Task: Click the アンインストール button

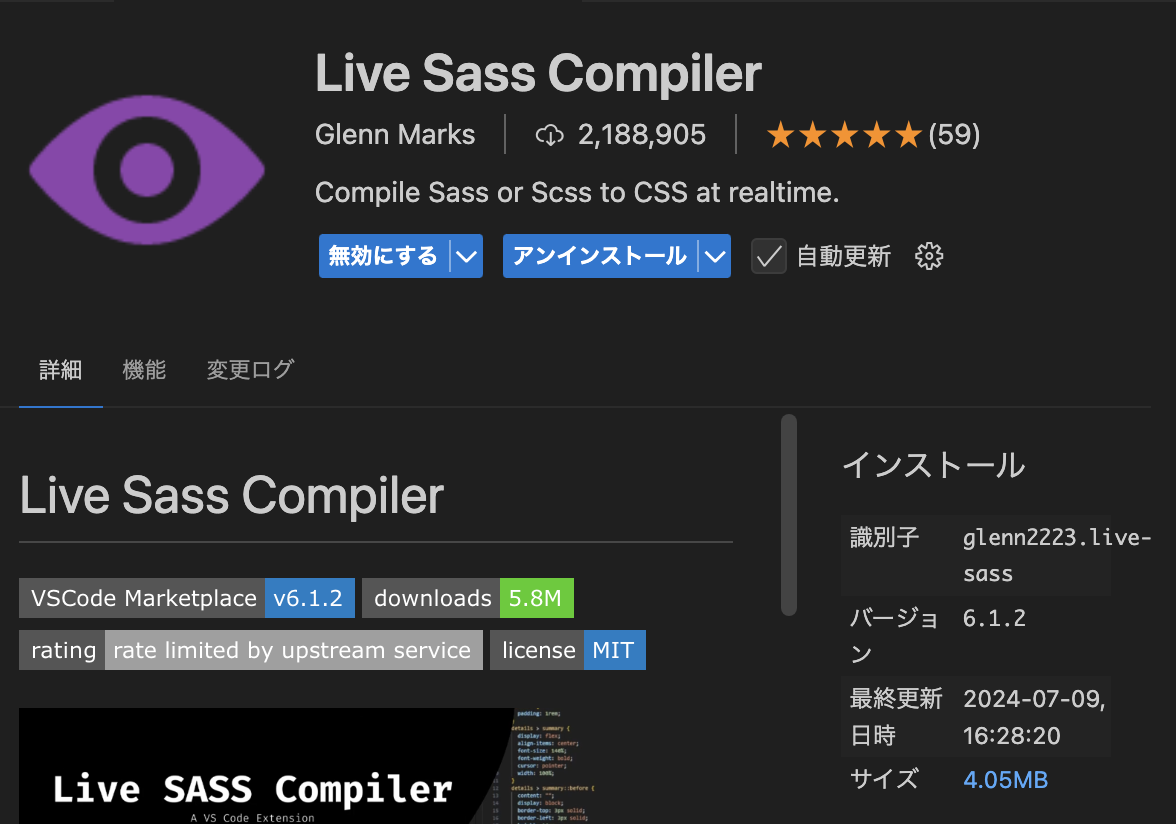Action: [600, 256]
